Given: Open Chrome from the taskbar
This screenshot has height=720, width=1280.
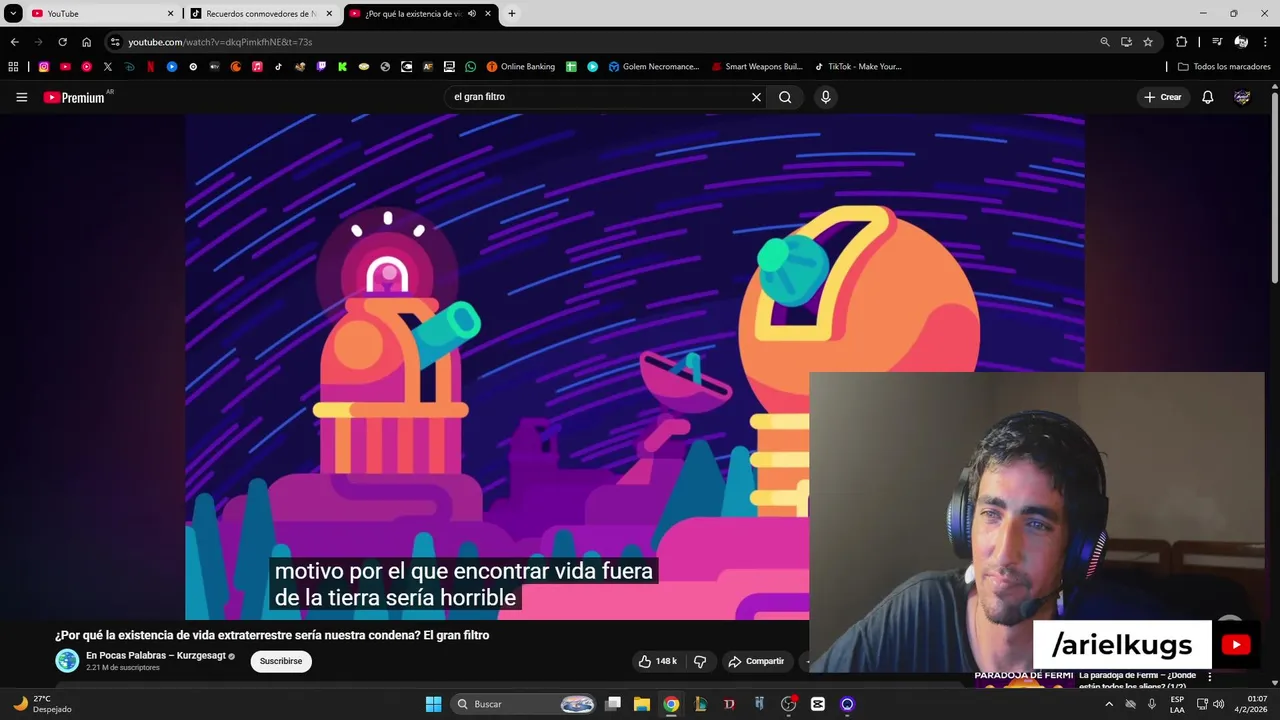Looking at the screenshot, I should tap(671, 704).
